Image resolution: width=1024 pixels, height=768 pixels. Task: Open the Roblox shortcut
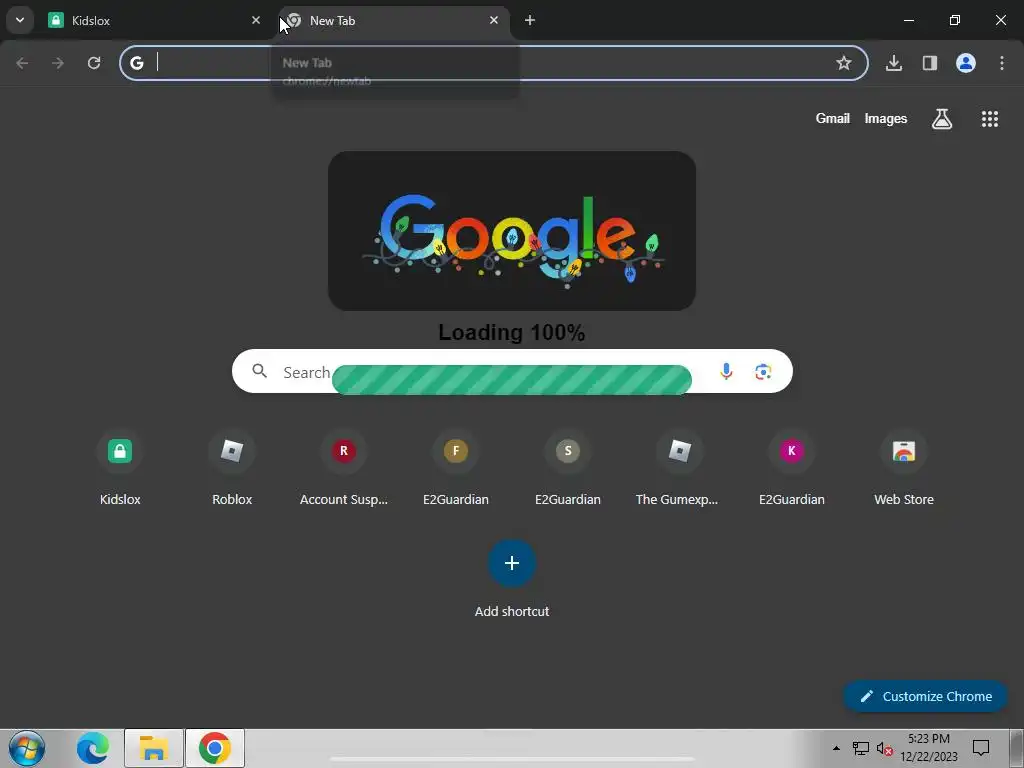coord(232,468)
